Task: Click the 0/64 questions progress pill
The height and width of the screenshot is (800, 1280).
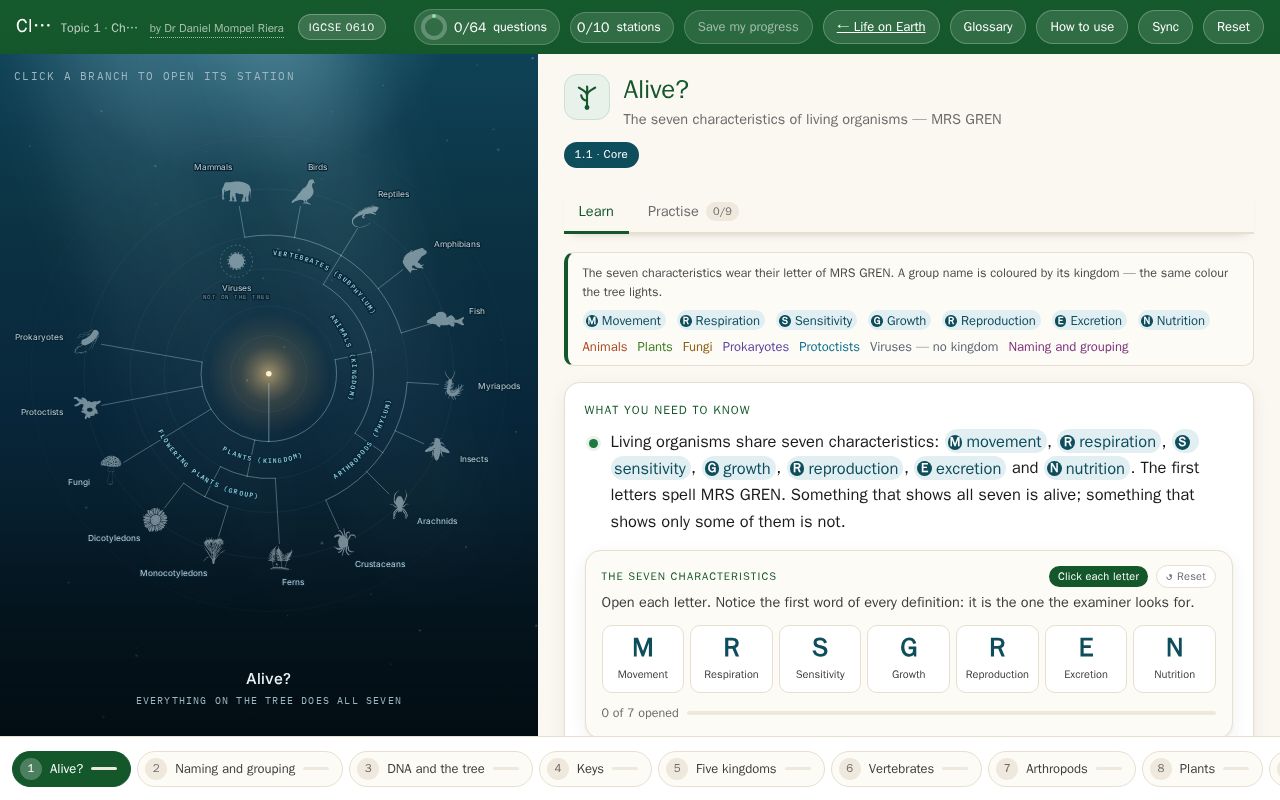Action: pos(487,27)
